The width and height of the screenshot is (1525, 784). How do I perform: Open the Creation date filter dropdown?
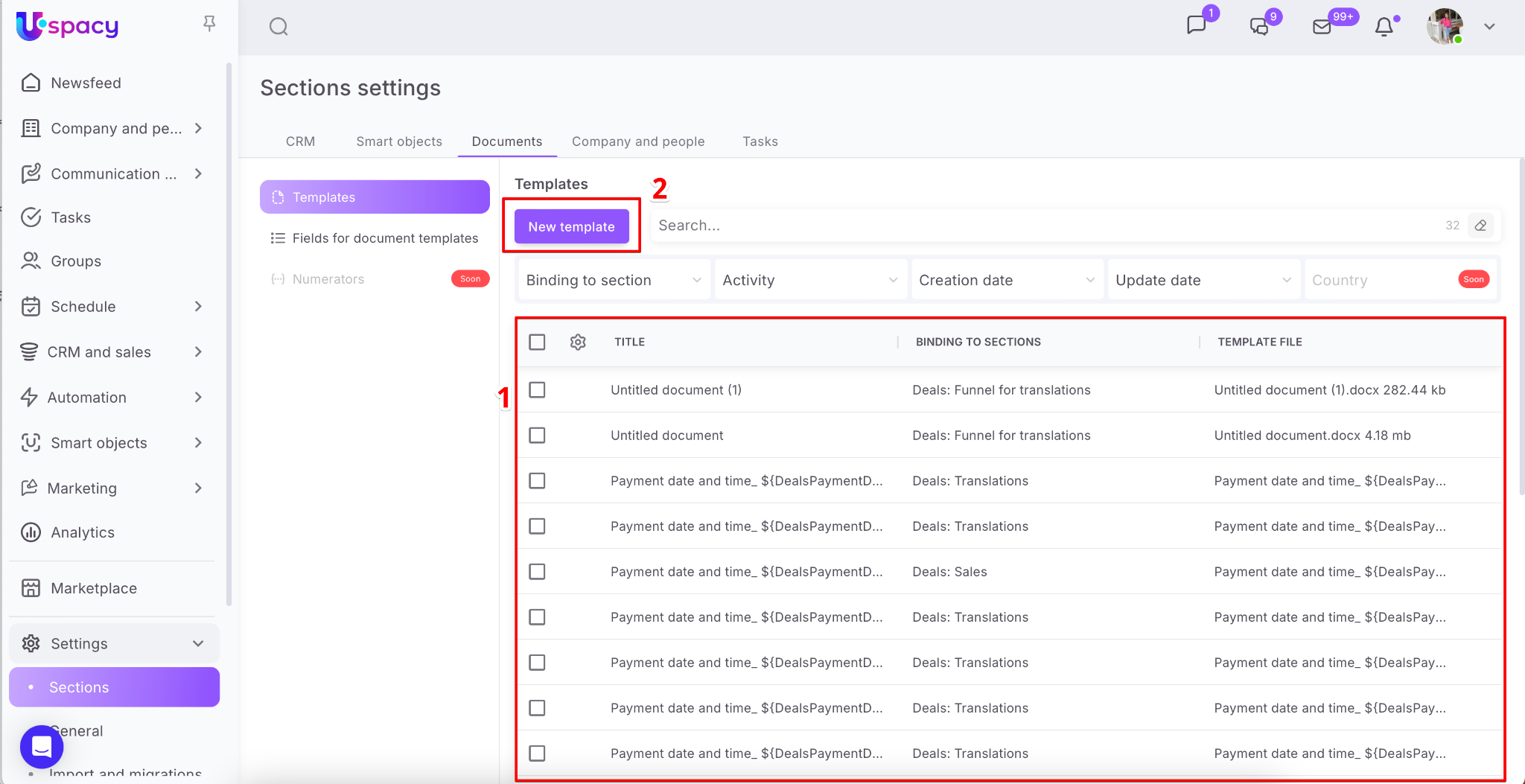pyautogui.click(x=1006, y=280)
